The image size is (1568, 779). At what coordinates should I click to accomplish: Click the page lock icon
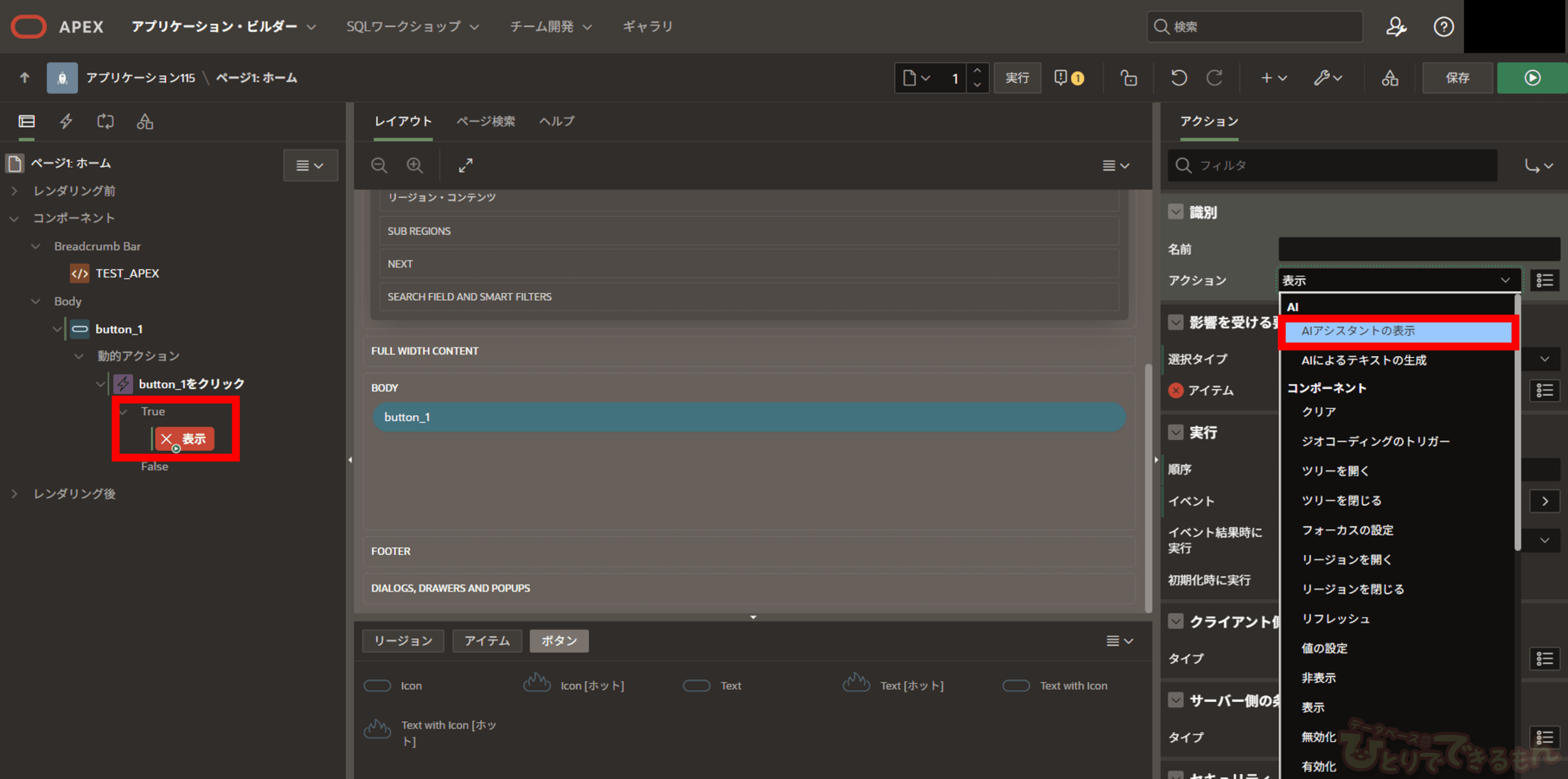coord(1128,78)
